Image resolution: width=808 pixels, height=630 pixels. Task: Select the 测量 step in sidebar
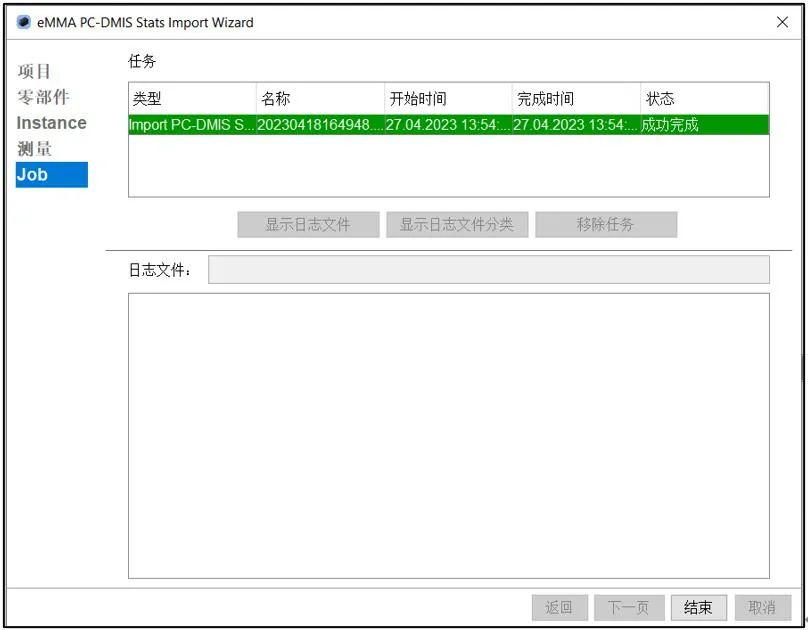click(35, 149)
